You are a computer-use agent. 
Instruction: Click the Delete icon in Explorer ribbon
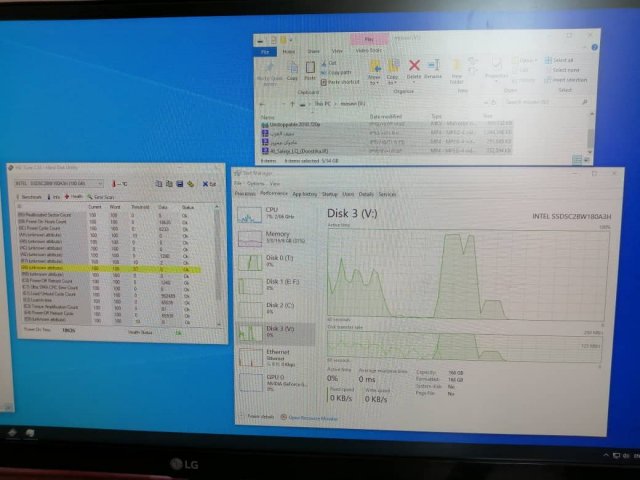tap(414, 67)
